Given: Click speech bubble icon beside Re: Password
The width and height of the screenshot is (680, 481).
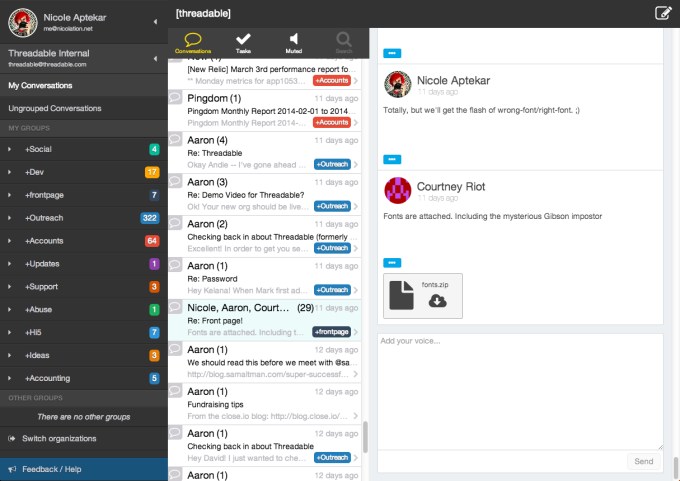Looking at the screenshot, I should pyautogui.click(x=175, y=265).
